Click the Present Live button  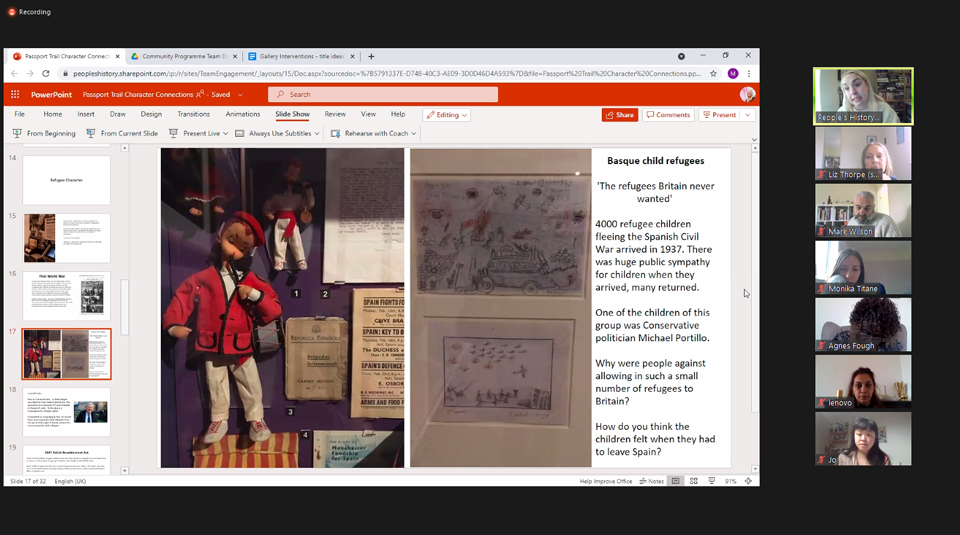[195, 133]
